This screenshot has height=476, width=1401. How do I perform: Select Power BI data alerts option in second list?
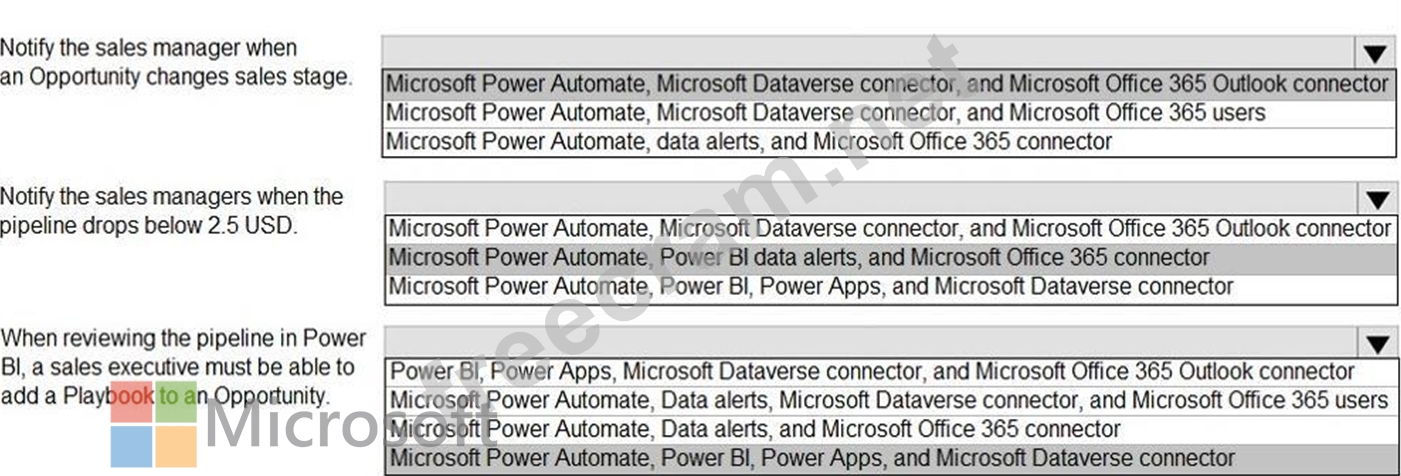890,258
